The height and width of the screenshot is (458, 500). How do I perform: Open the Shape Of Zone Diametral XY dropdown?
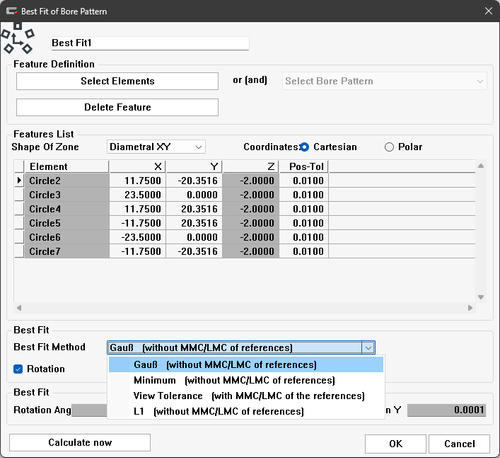[156, 147]
